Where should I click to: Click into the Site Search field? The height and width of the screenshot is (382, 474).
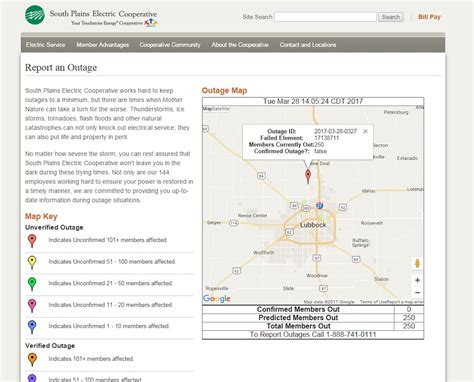(x=325, y=17)
